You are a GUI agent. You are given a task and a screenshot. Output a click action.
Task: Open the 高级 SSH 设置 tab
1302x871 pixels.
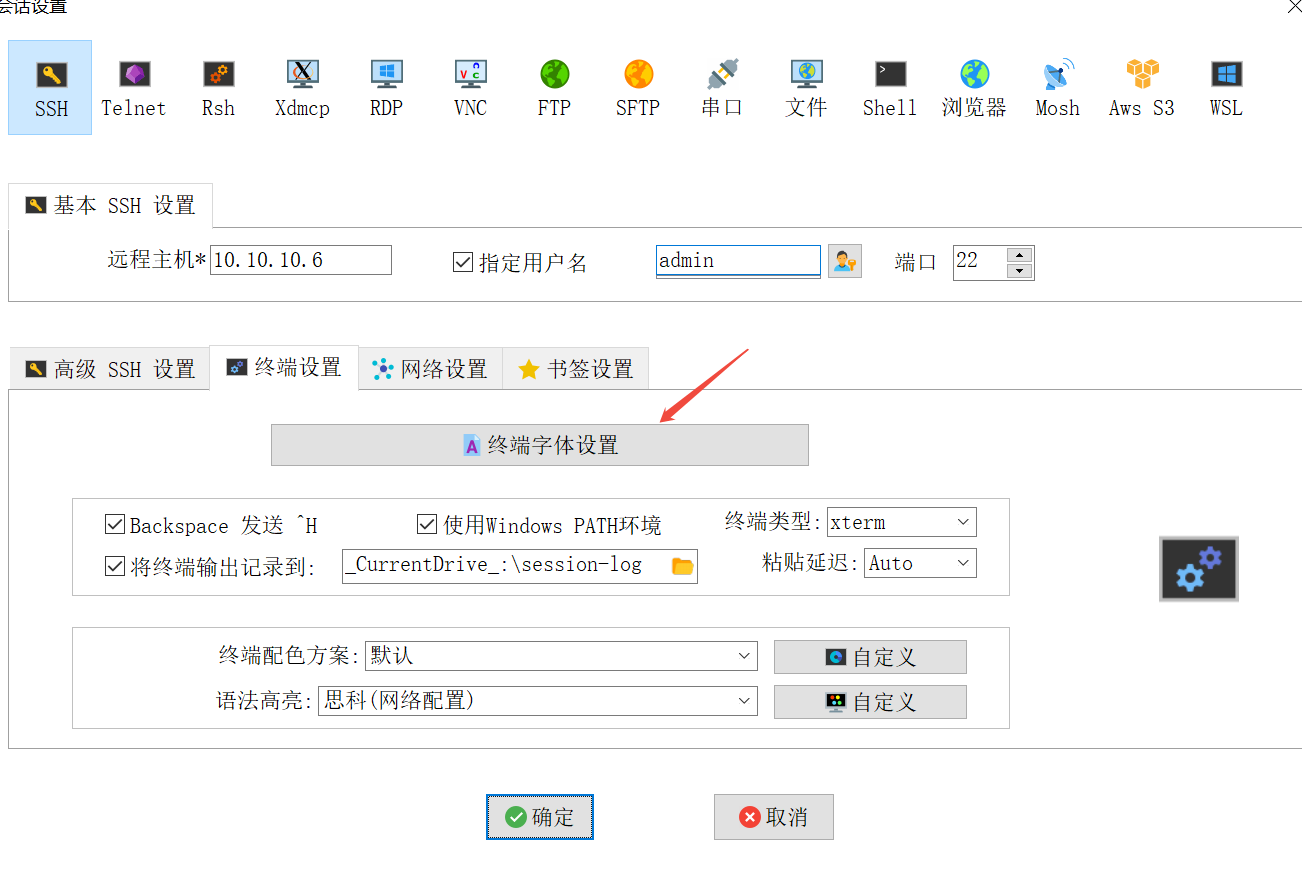tap(109, 368)
